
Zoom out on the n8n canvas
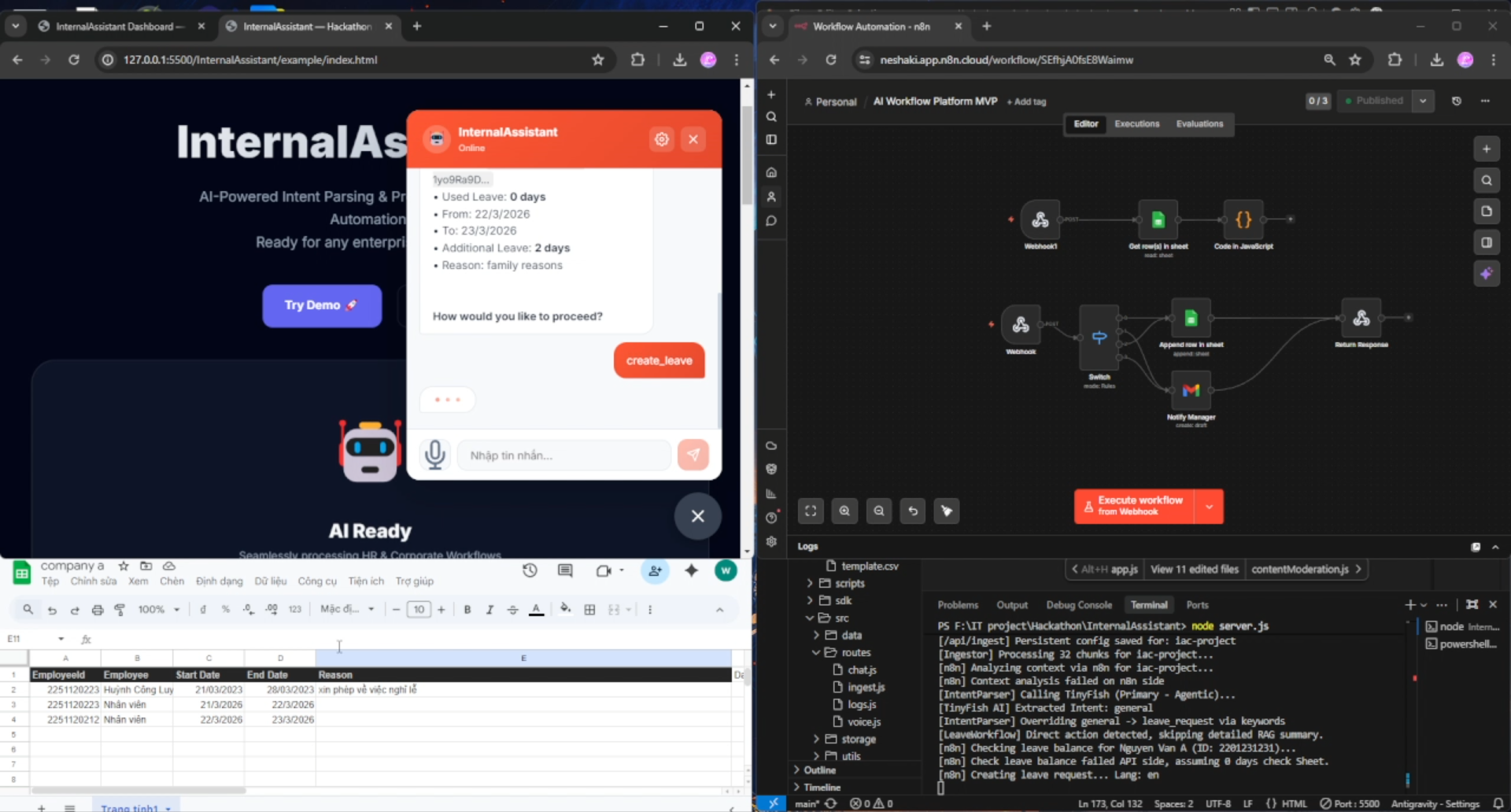click(879, 511)
